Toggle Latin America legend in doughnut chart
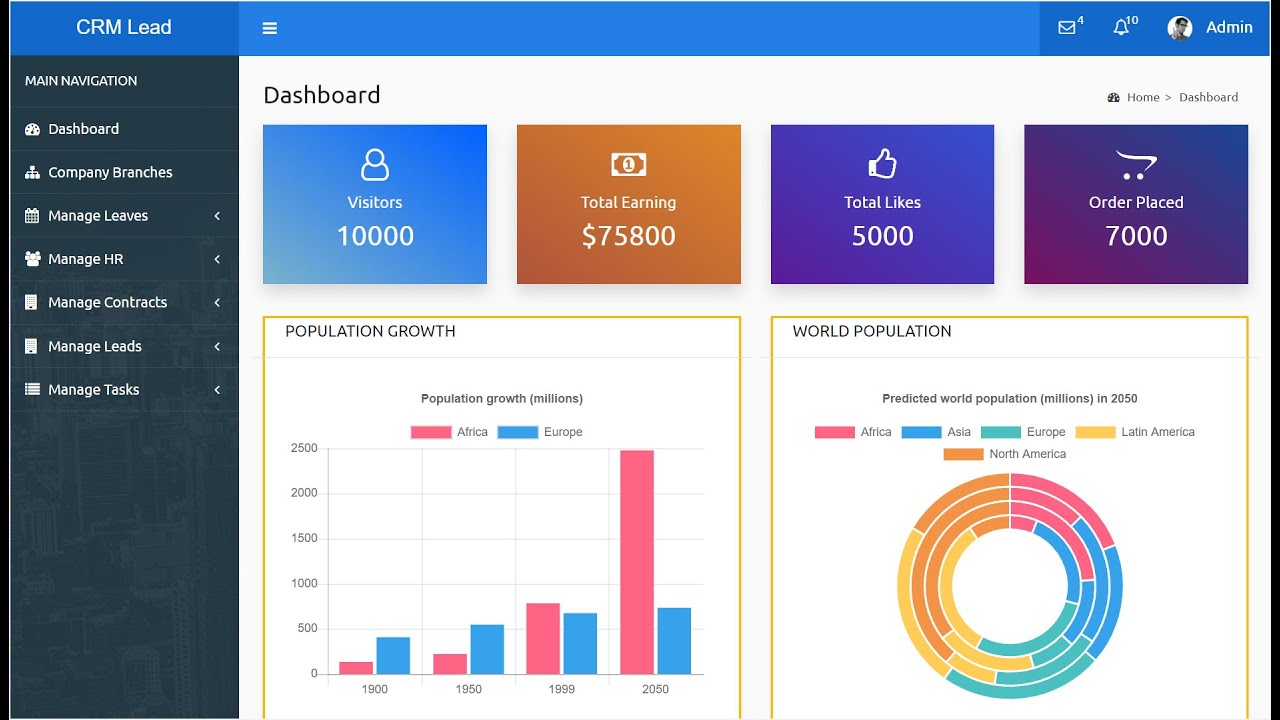 tap(1135, 432)
